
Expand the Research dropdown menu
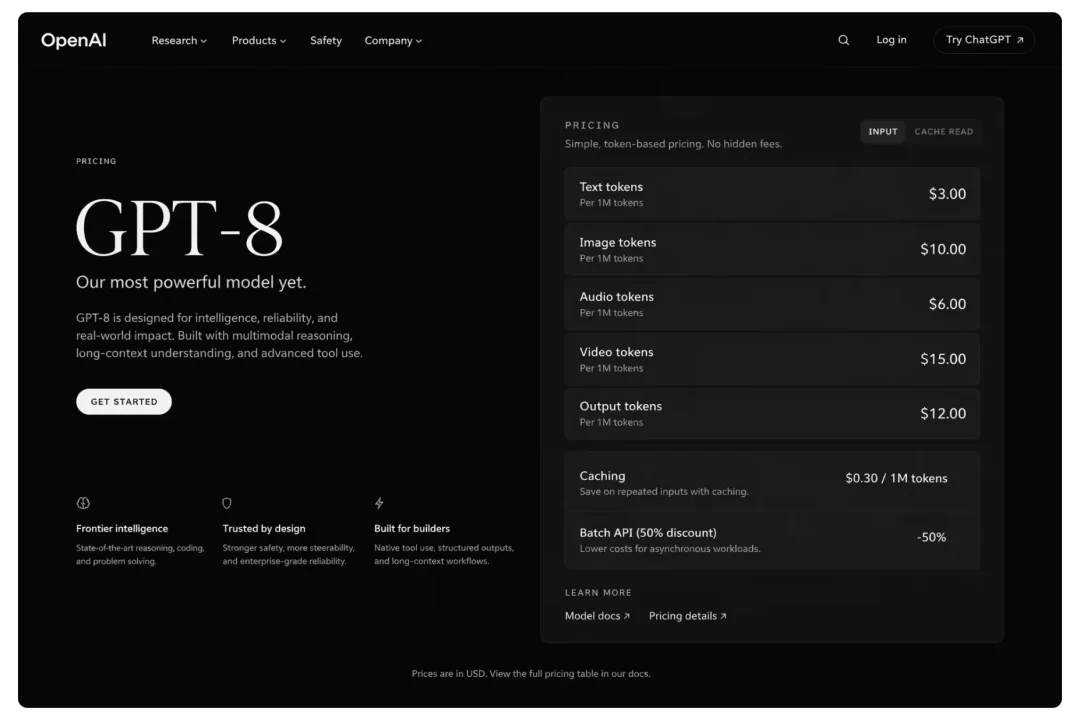[179, 41]
